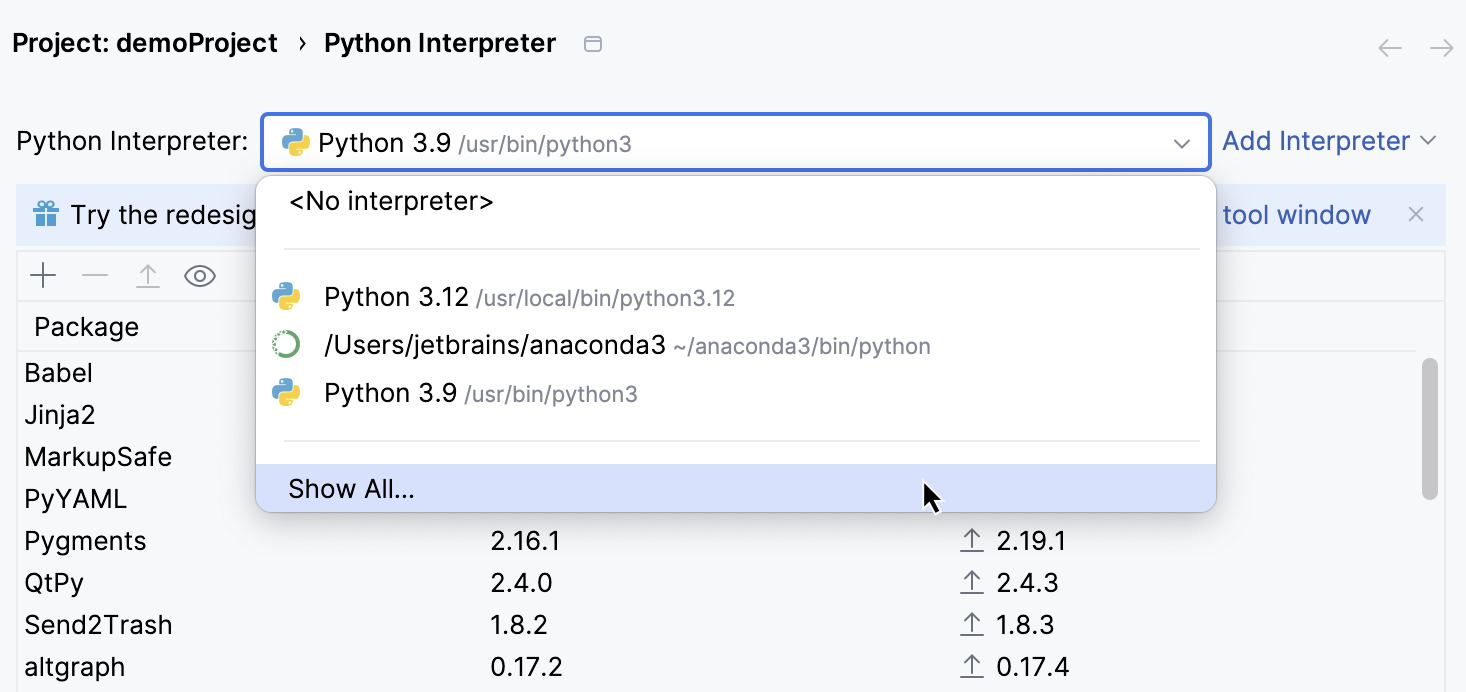Copy the settings path with the copy icon
This screenshot has height=692, width=1466.
coord(592,43)
